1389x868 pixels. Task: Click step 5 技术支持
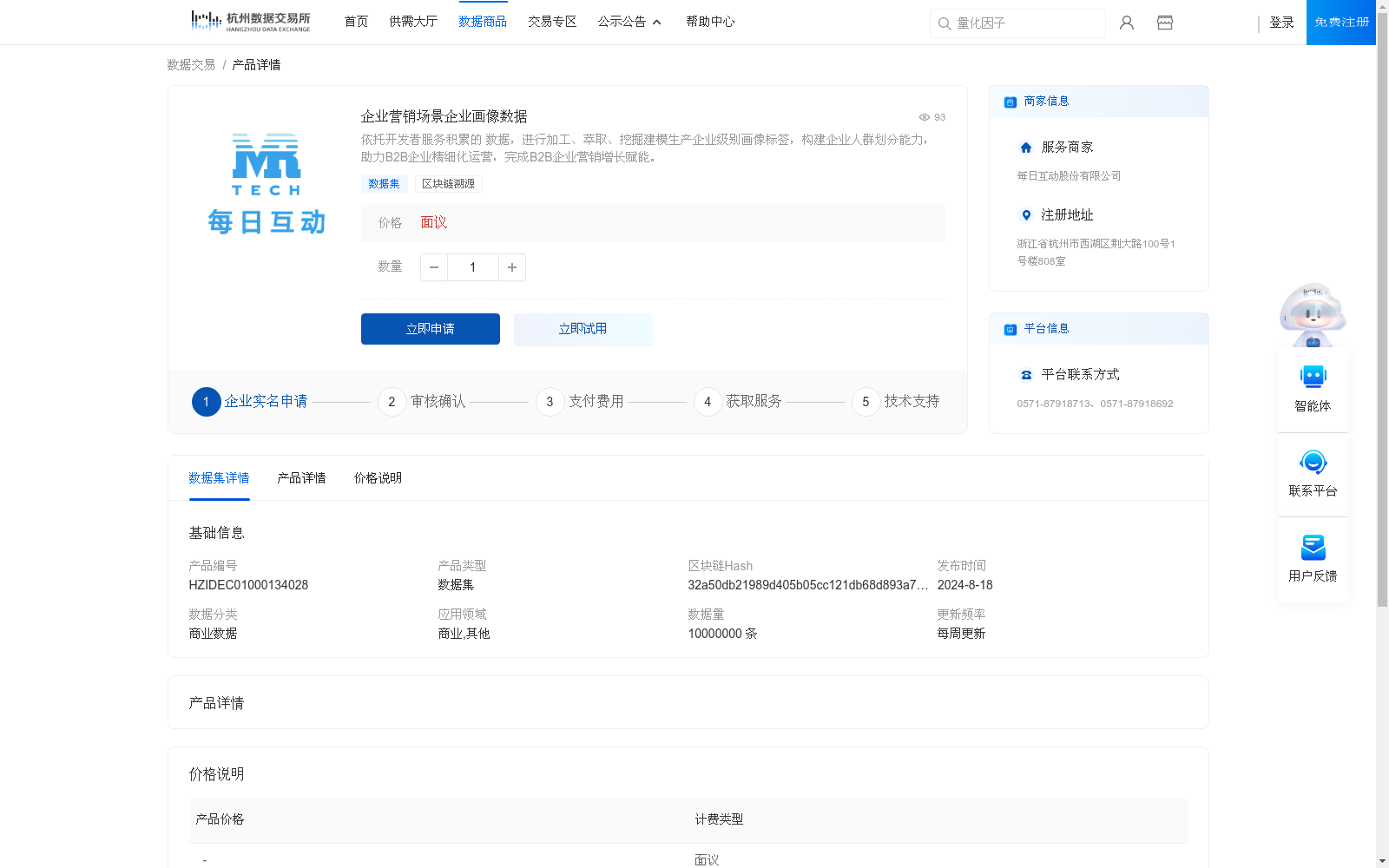pos(896,402)
